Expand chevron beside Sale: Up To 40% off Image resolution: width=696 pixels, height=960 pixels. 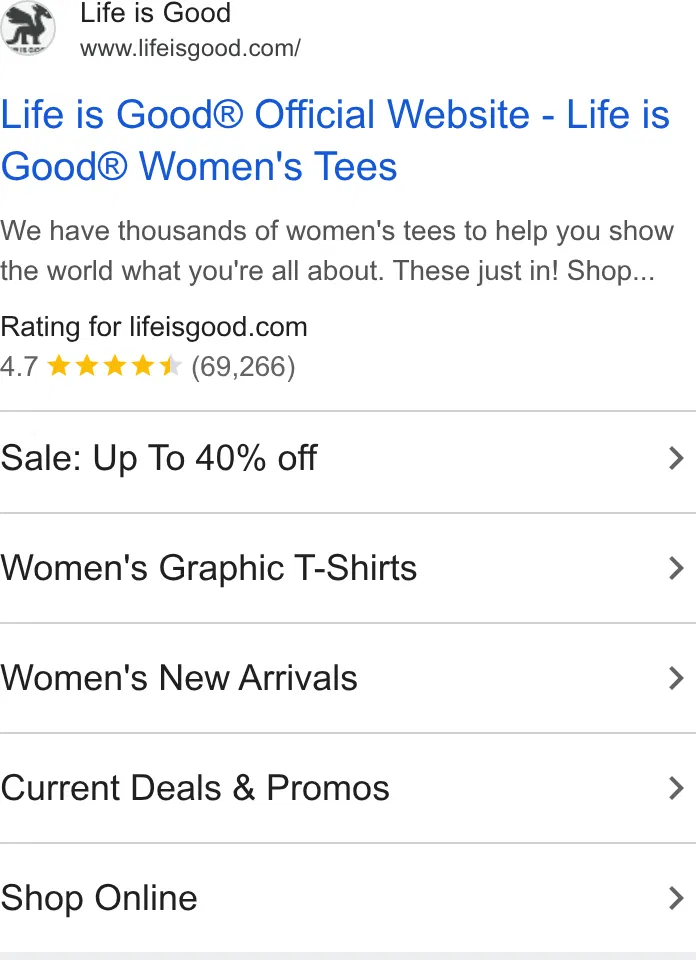point(676,459)
